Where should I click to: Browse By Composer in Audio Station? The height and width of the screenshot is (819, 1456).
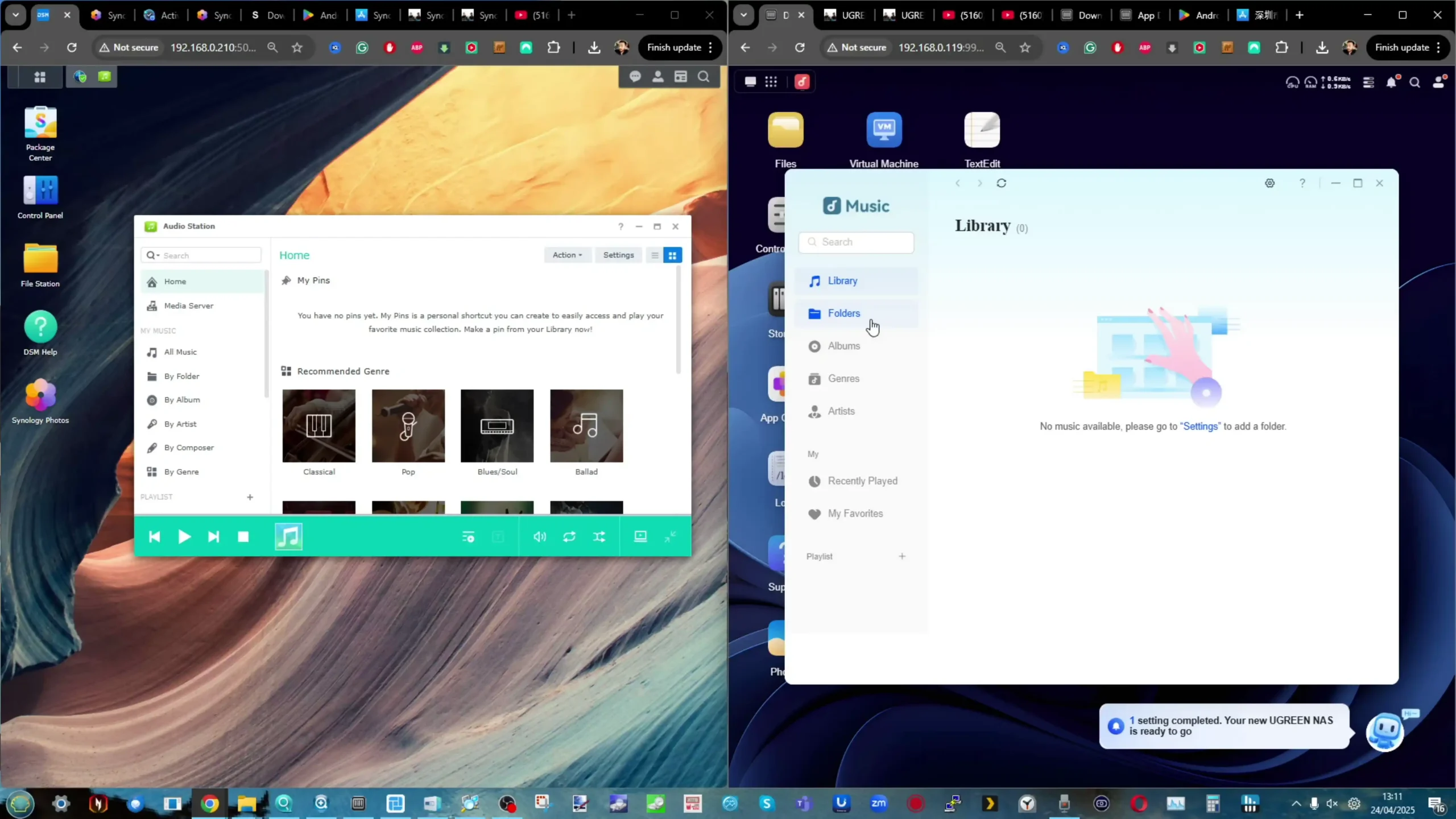pos(202,448)
